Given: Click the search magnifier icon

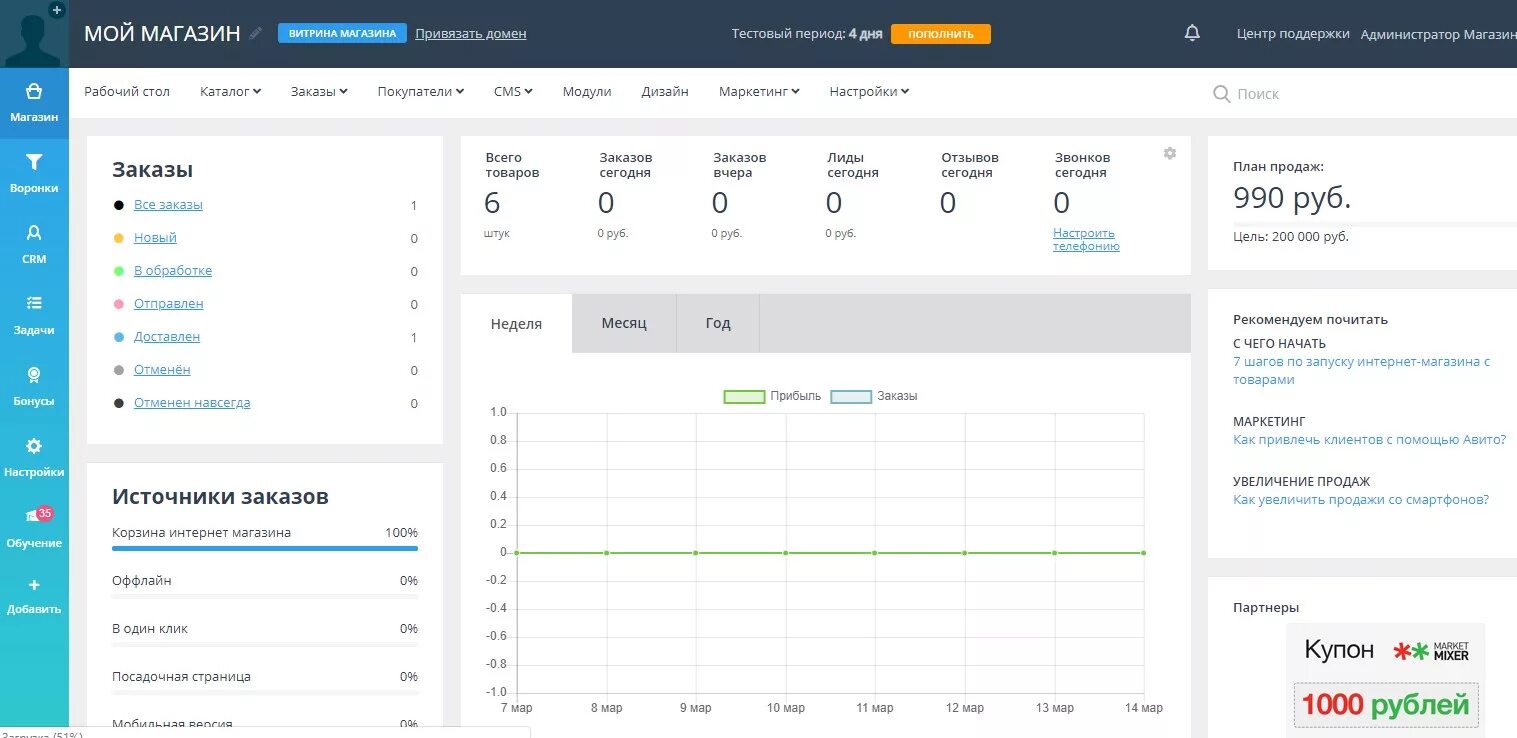Looking at the screenshot, I should pyautogui.click(x=1221, y=93).
